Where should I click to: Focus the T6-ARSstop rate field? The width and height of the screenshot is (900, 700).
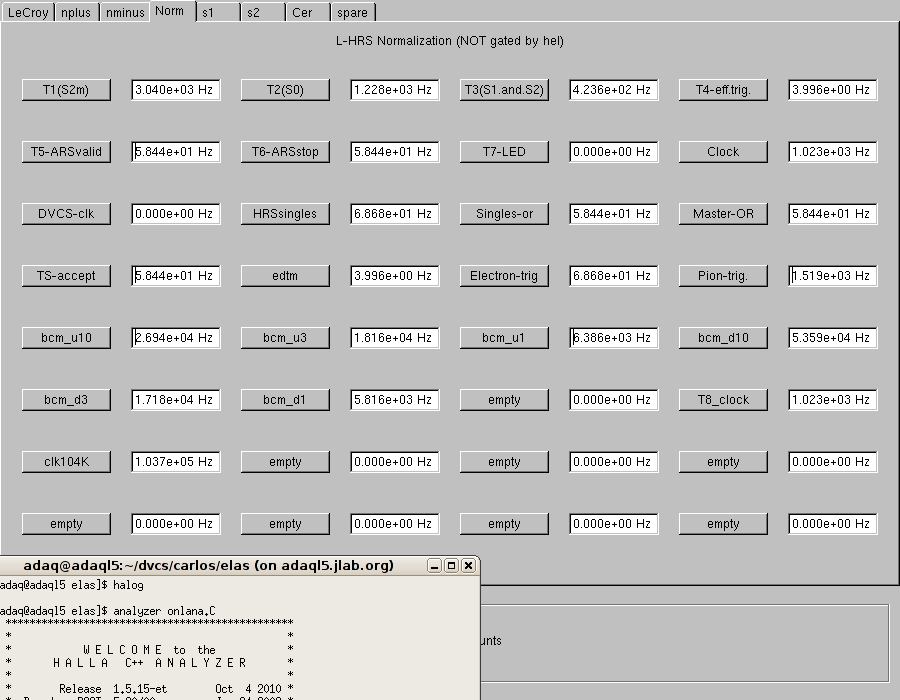point(395,152)
